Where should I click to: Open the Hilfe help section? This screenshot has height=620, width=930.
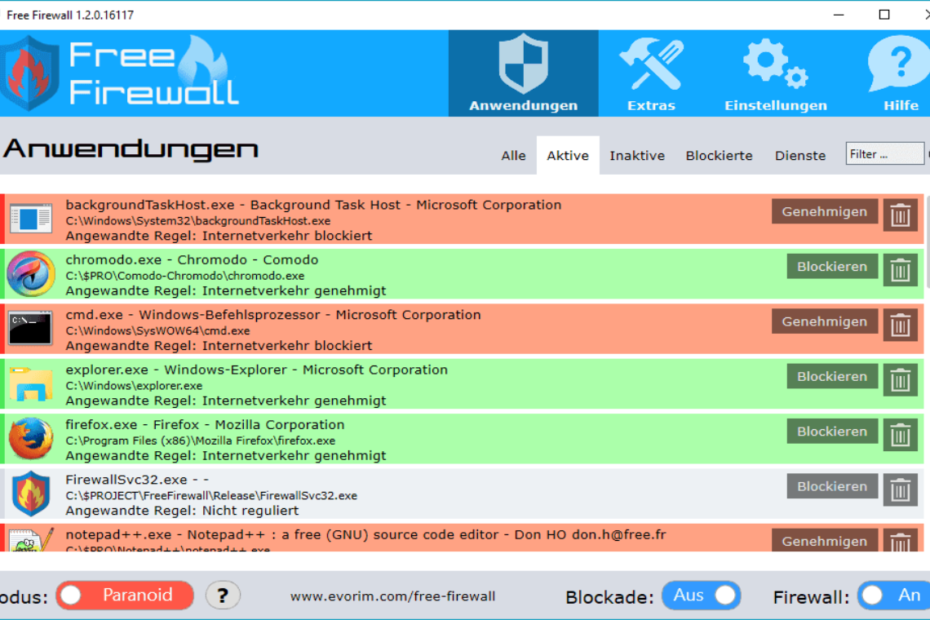pos(900,73)
